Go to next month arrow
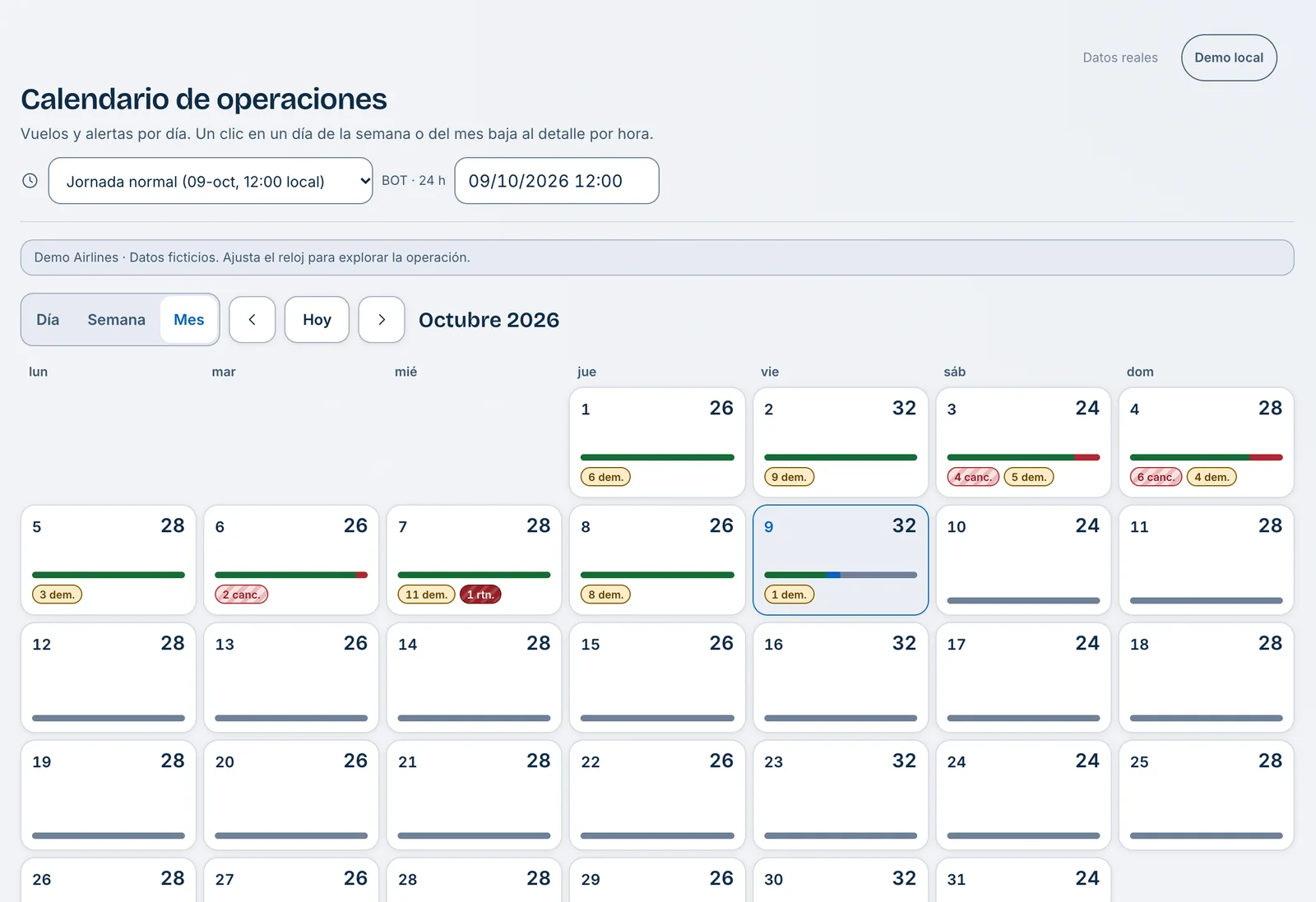The image size is (1316, 902). 382,320
